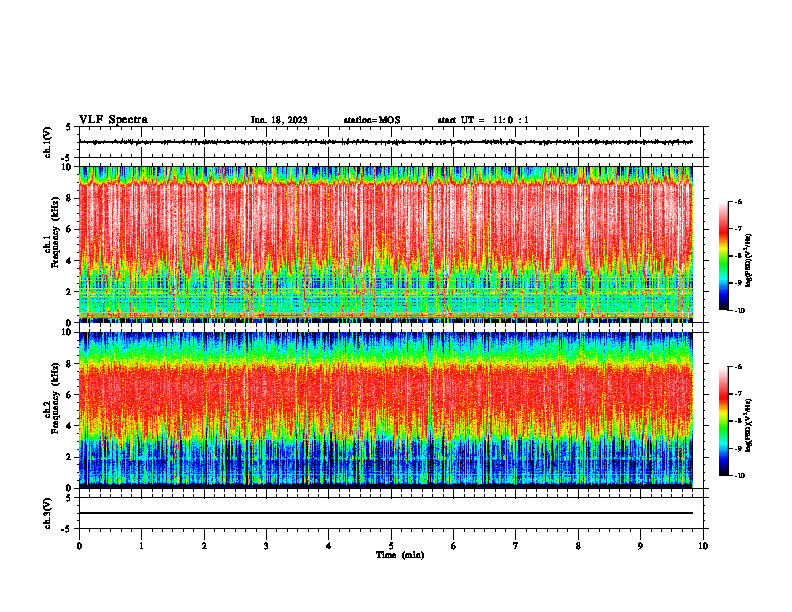Viewport: 792px width, 612px height.
Task: Click the ch.1 voltage waveform trace
Action: coord(386,142)
